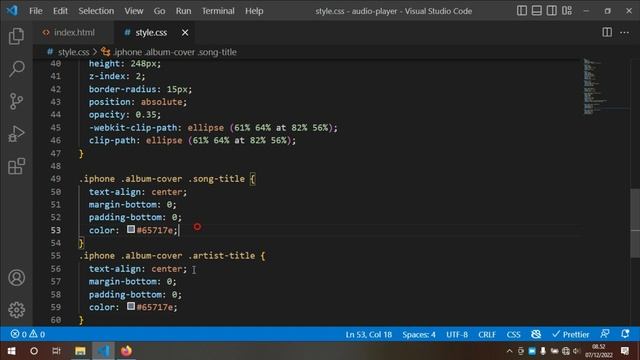Open notifications bell in status bar
The width and height of the screenshot is (640, 360).
click(x=625, y=334)
